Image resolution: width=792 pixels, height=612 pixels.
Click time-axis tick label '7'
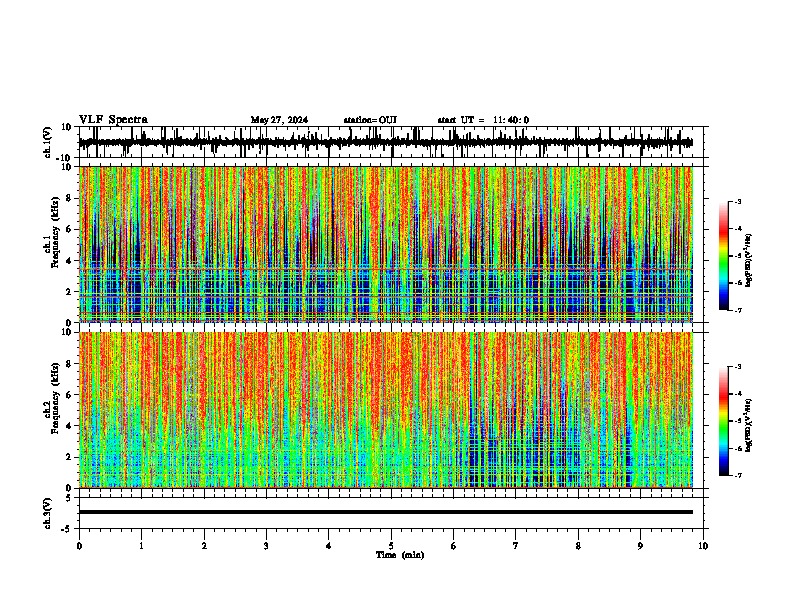(x=516, y=545)
